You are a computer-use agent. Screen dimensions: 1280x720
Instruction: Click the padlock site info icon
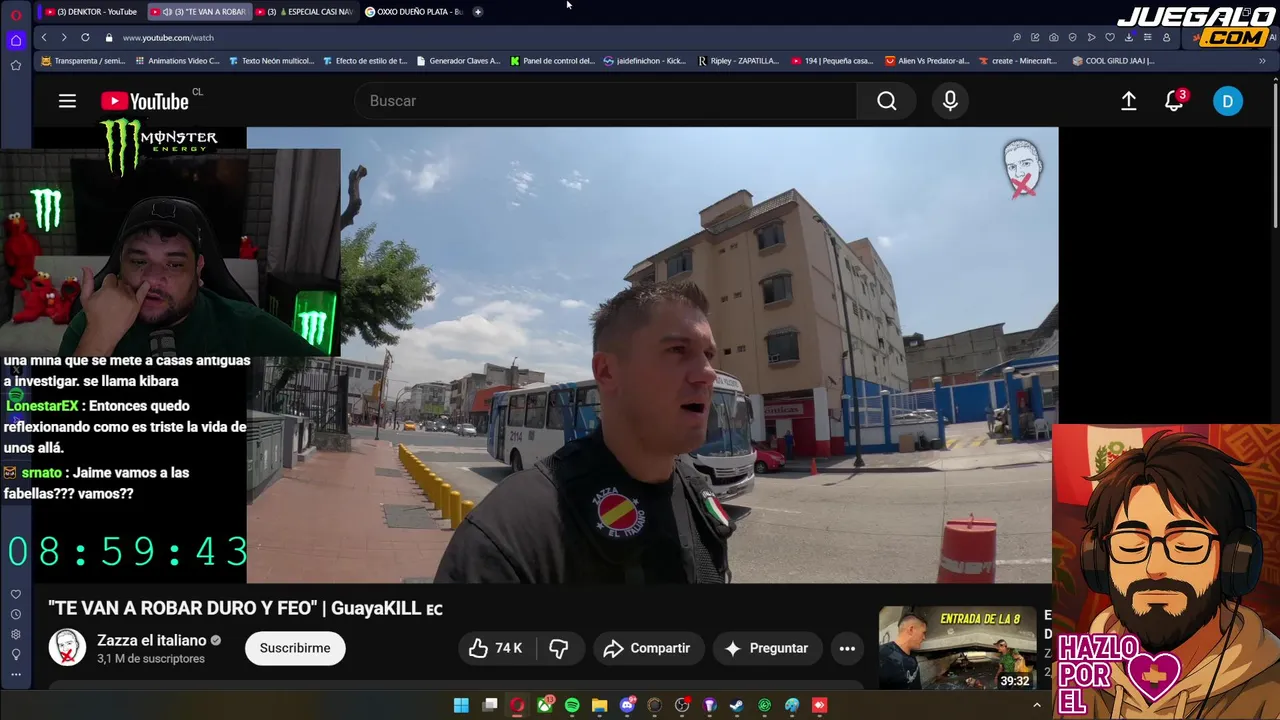pos(110,37)
